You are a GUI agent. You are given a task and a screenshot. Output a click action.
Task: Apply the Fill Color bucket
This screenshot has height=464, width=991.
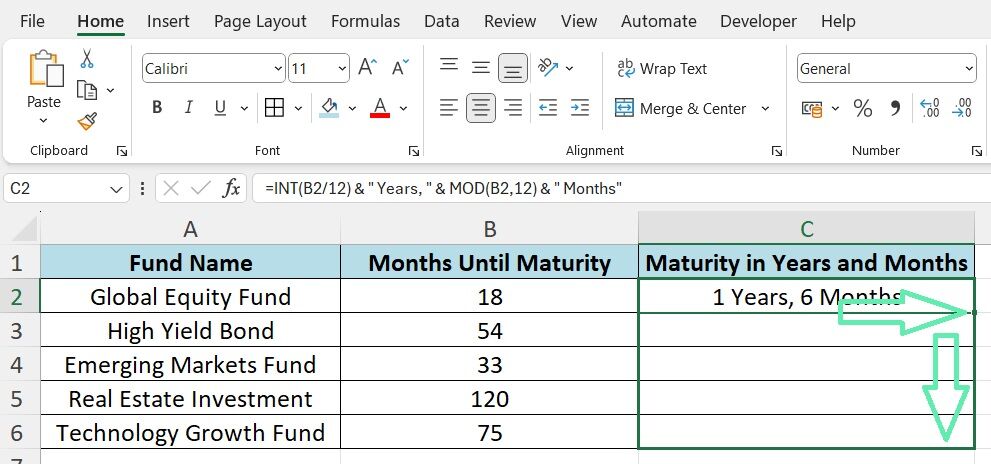(x=329, y=107)
